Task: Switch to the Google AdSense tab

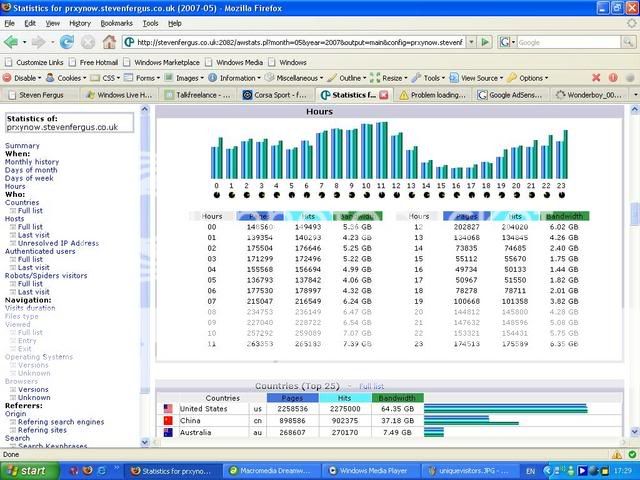Action: click(x=512, y=94)
